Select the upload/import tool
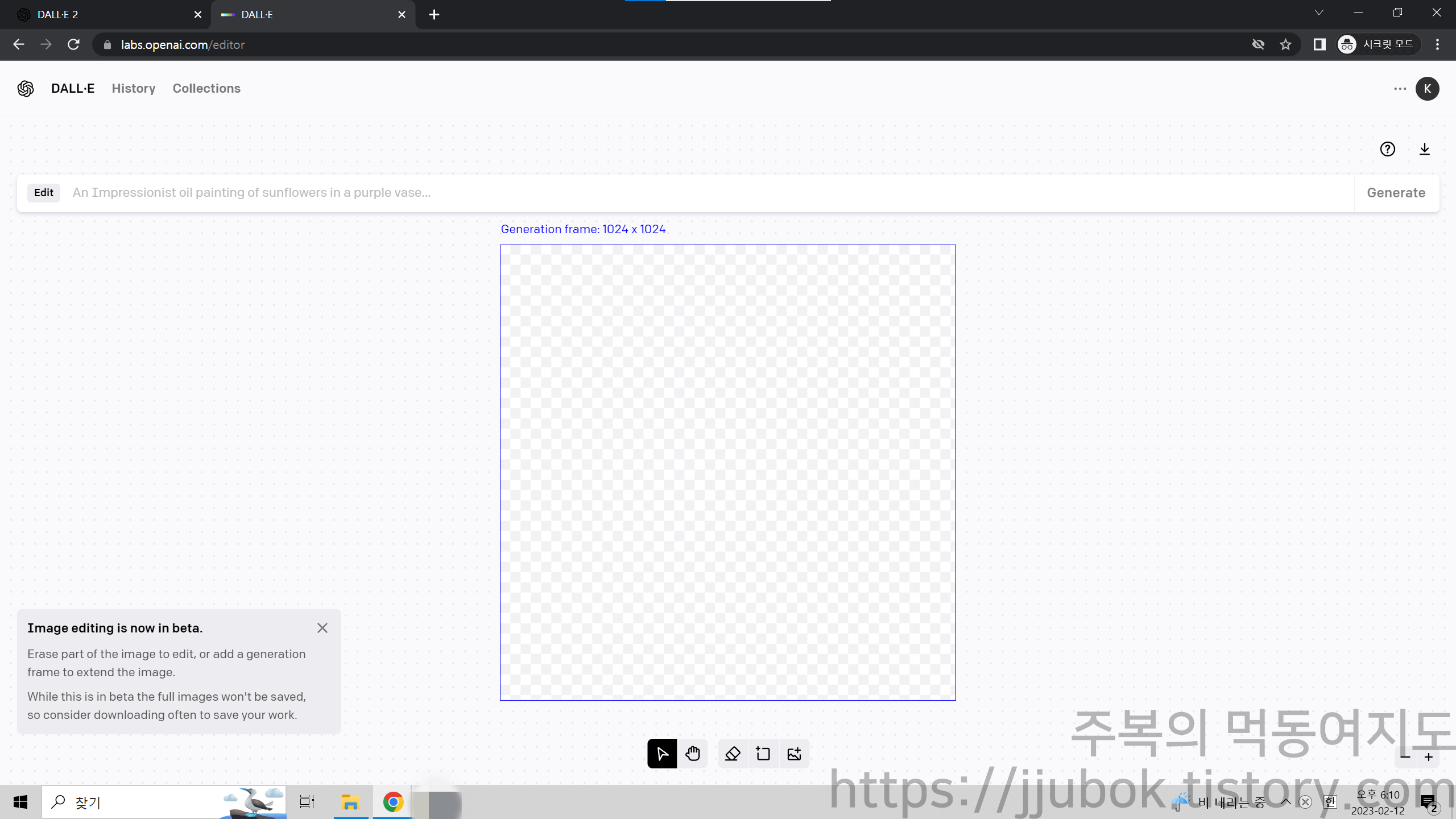The image size is (1456, 819). 794,754
